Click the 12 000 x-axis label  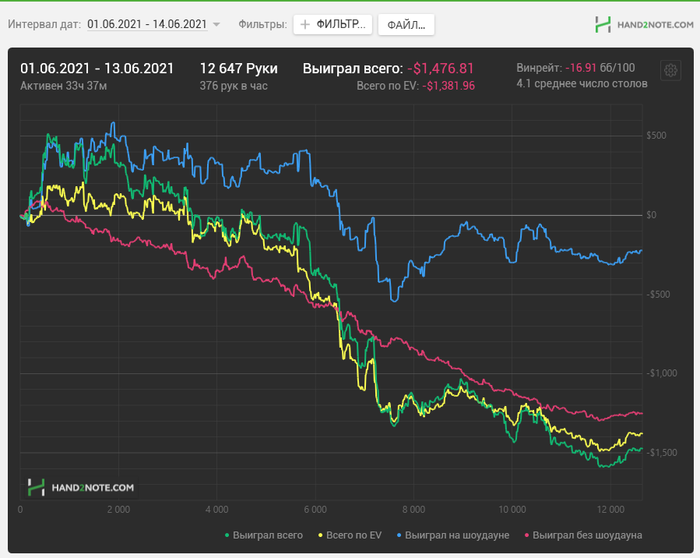tap(610, 509)
